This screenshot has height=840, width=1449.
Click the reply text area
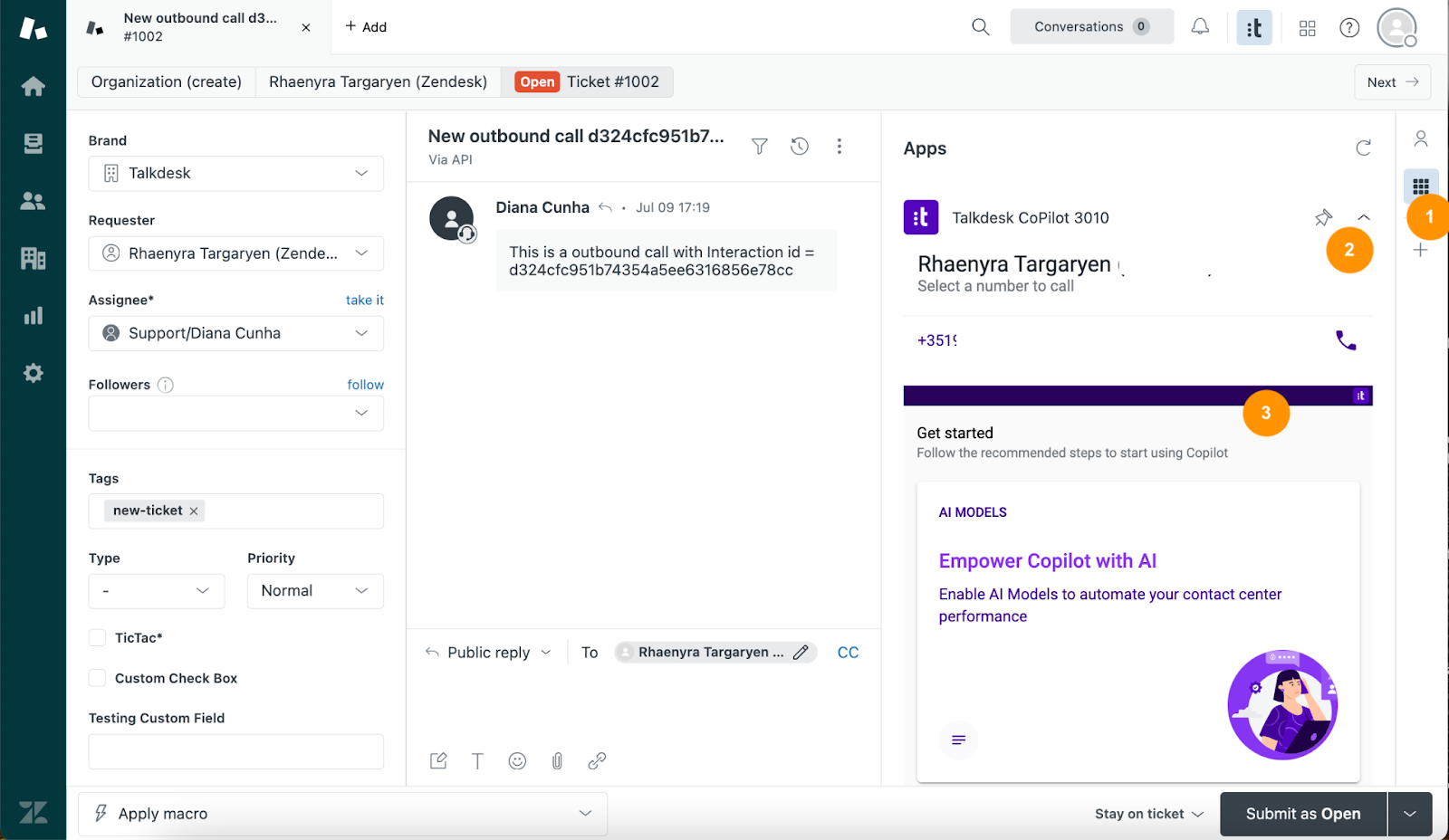coord(643,706)
